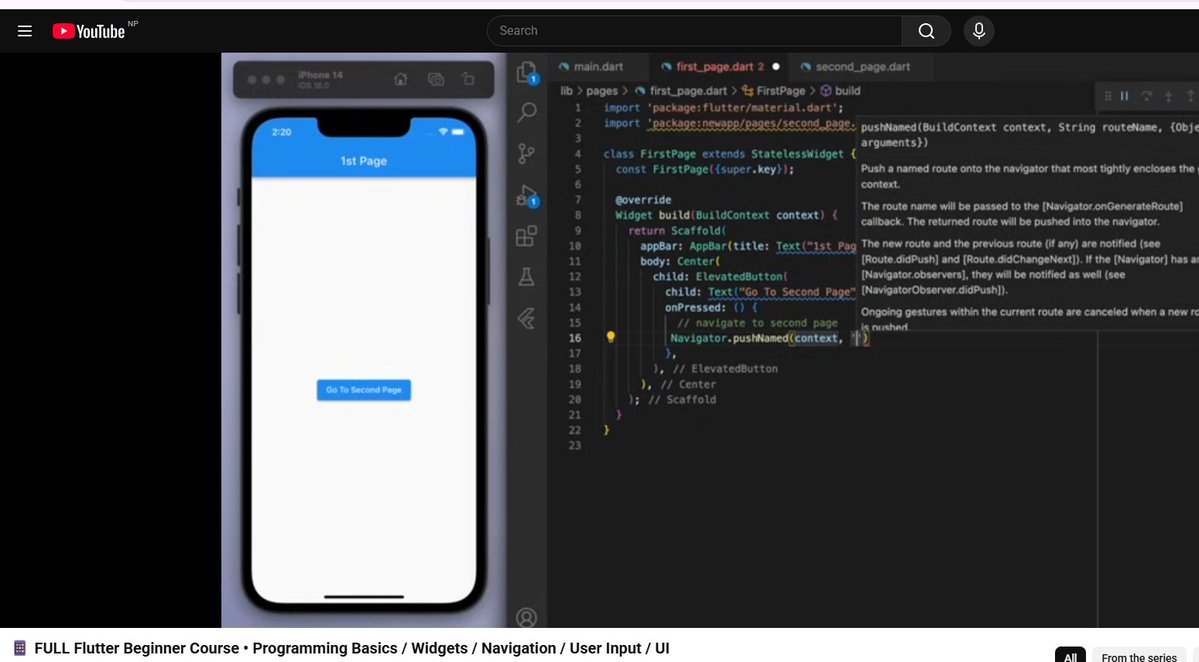
Task: Click the lib breadcrumb
Action: 566,91
